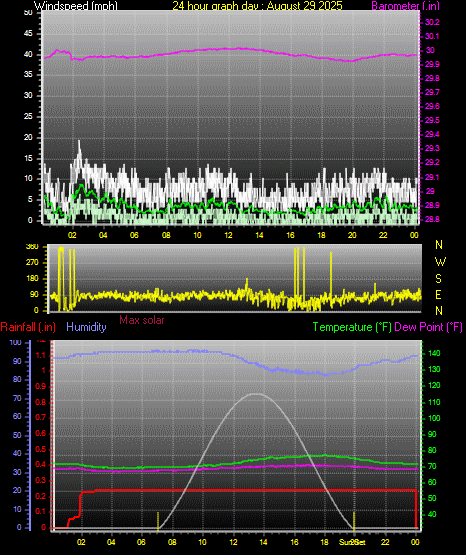Click the Temperature (°F) legend label

click(x=352, y=327)
